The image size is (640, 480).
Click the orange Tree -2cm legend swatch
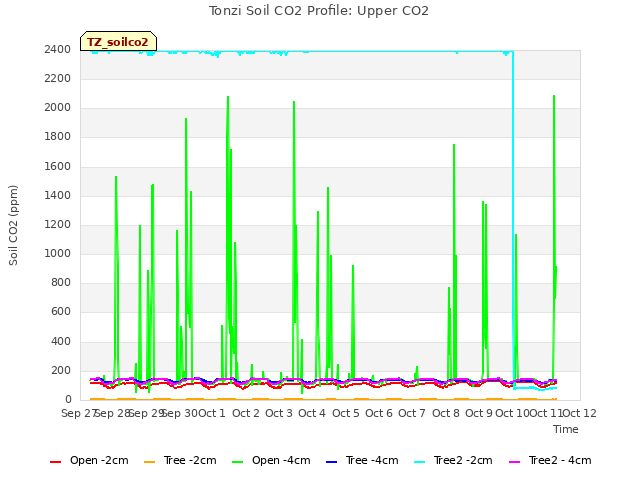click(x=149, y=462)
